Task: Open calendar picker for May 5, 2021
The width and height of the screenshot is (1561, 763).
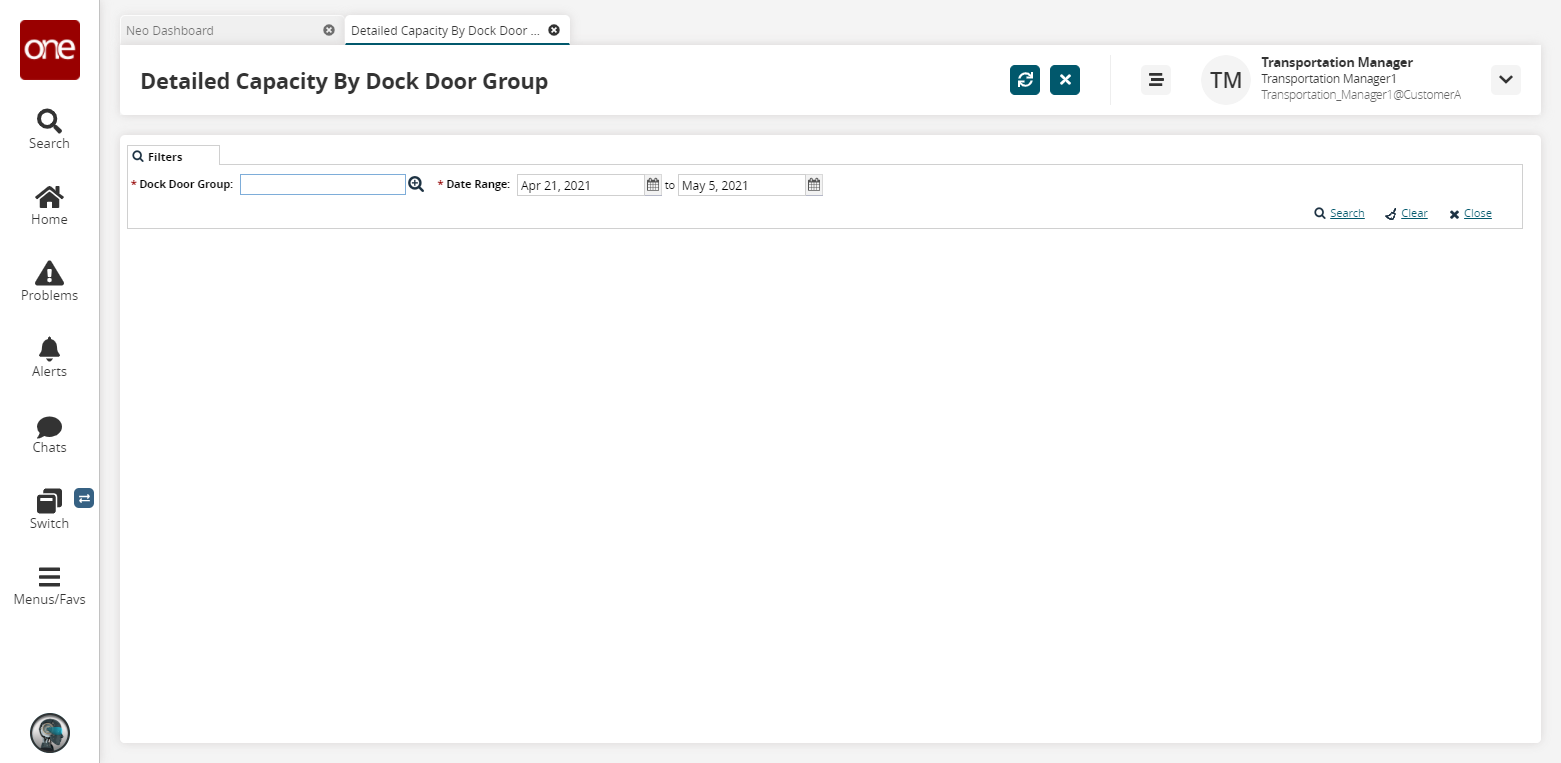Action: [814, 185]
